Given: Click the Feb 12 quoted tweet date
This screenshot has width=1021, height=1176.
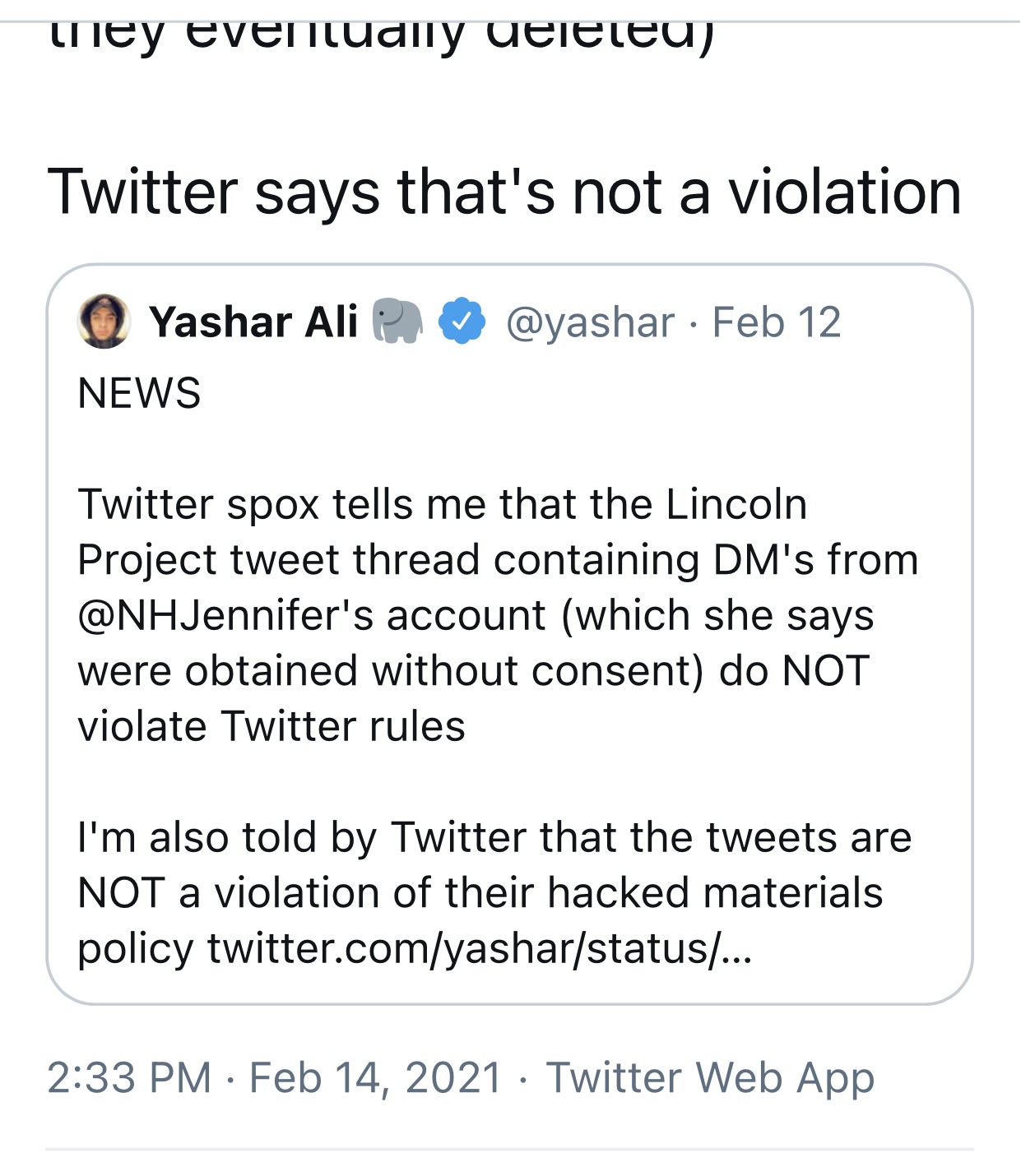Looking at the screenshot, I should 777,322.
